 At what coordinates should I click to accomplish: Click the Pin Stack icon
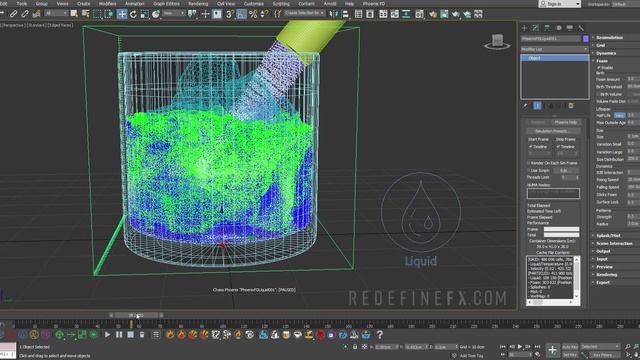(525, 106)
